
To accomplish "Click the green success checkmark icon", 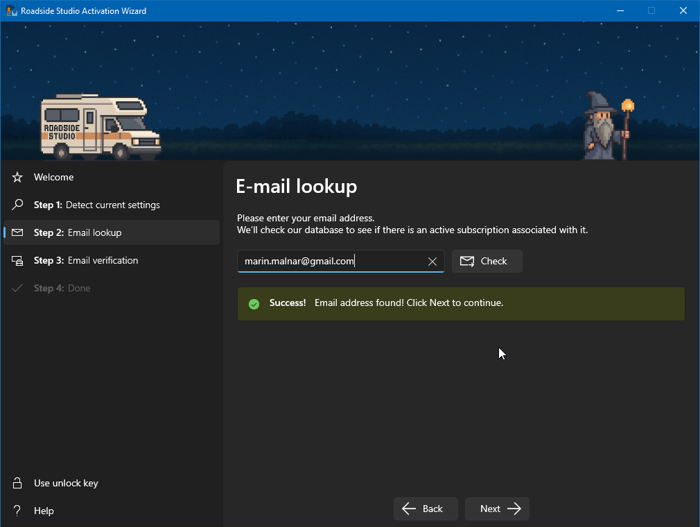I will pyautogui.click(x=254, y=303).
